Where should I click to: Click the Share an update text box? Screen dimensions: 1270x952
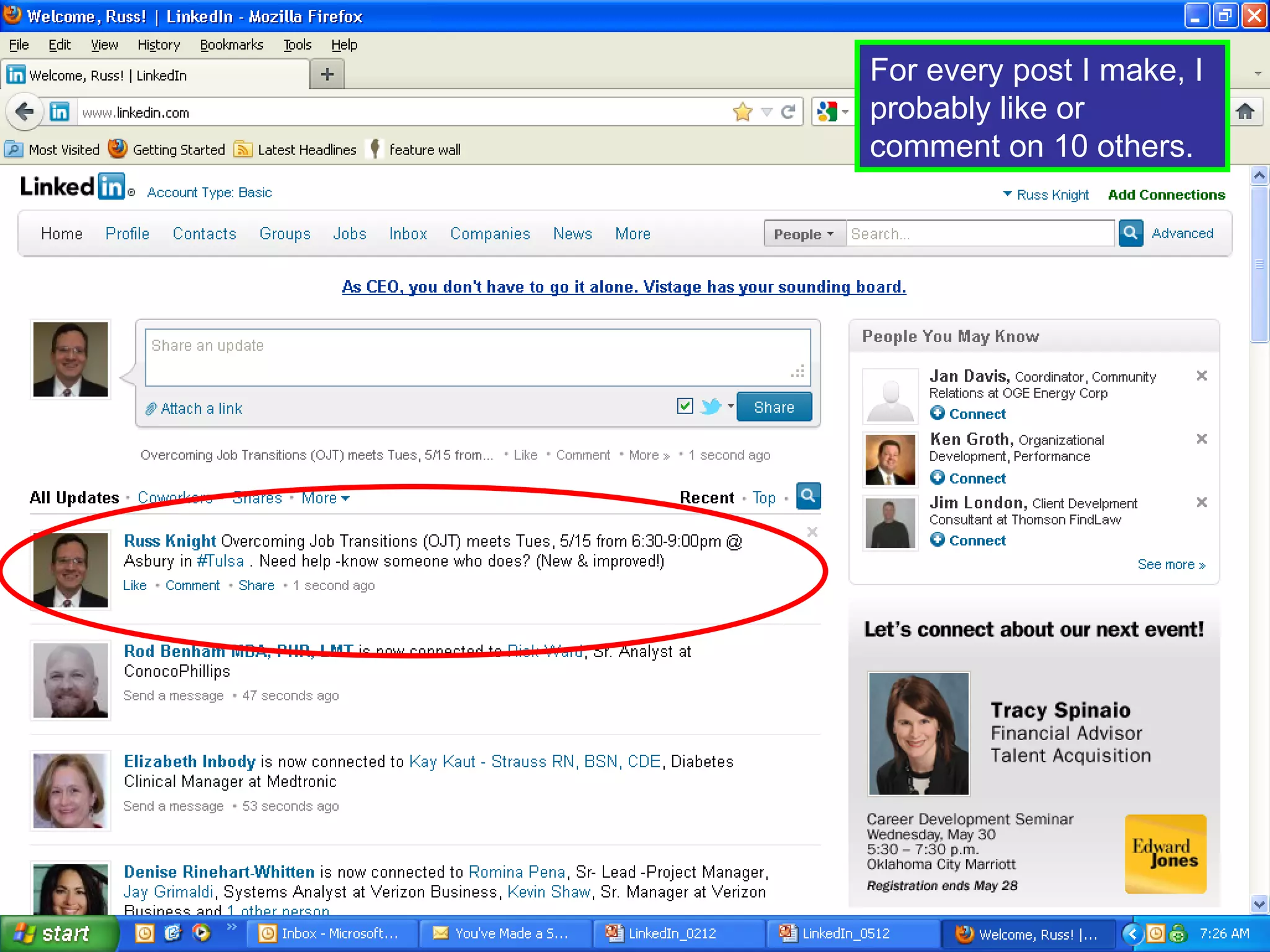click(x=477, y=357)
